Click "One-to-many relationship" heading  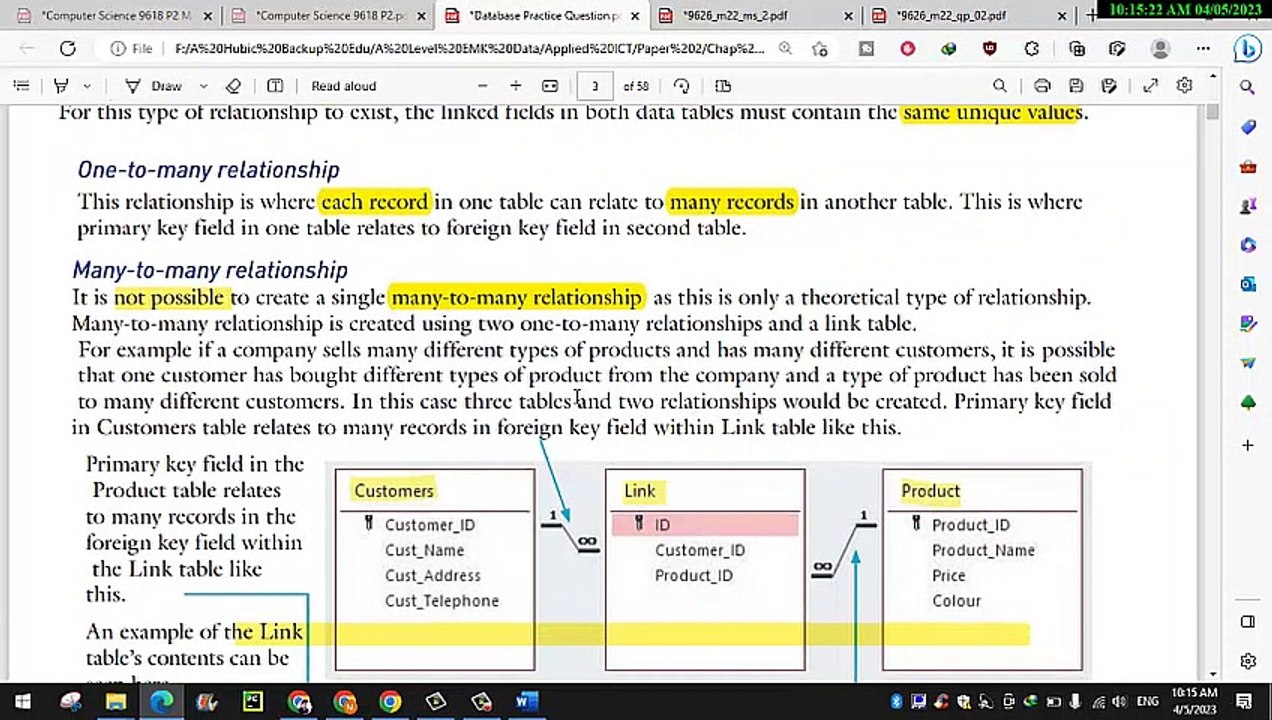(208, 170)
